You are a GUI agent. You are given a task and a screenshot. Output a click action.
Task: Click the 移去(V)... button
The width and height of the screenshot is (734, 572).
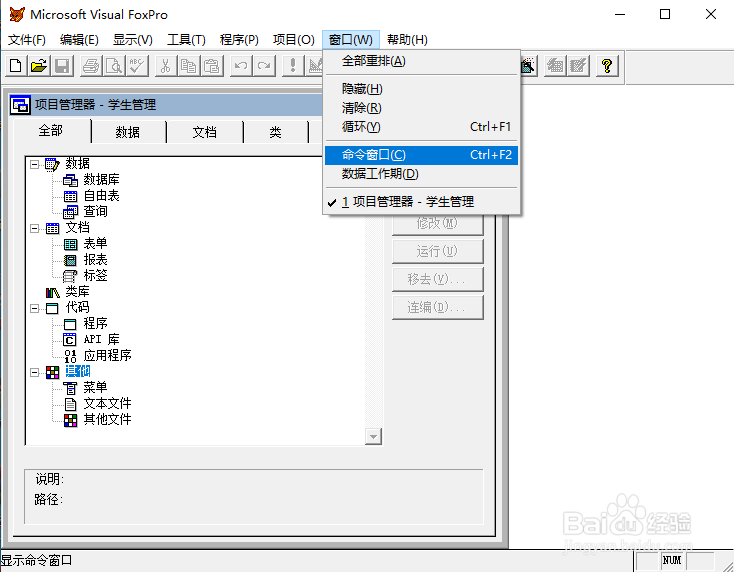pos(437,279)
